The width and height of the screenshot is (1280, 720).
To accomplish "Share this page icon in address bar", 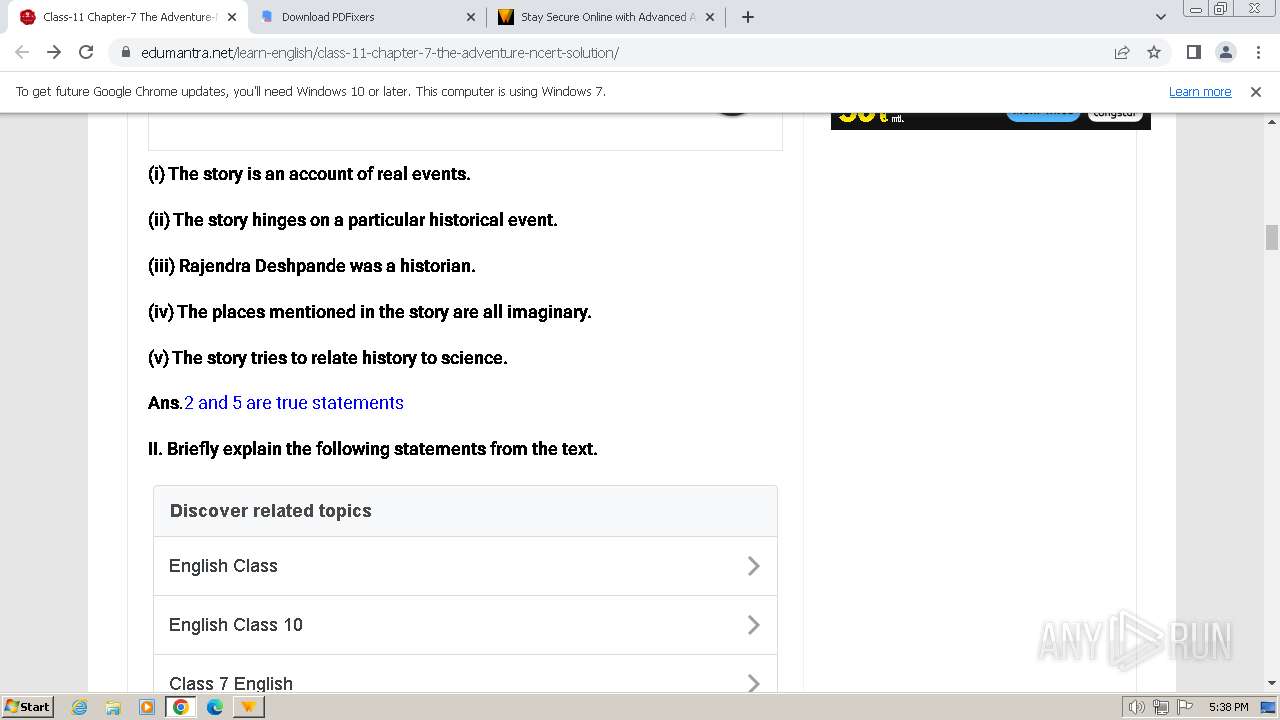I will click(x=1122, y=52).
